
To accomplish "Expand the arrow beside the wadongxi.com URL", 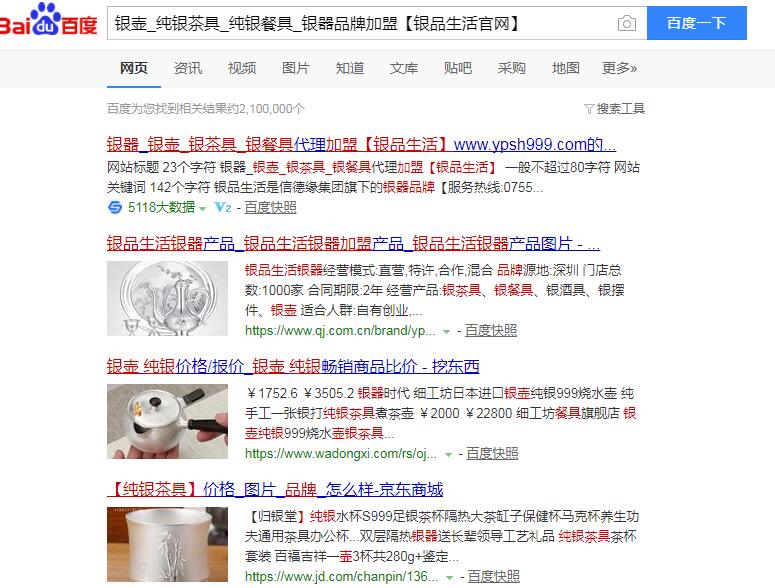I will tap(448, 455).
